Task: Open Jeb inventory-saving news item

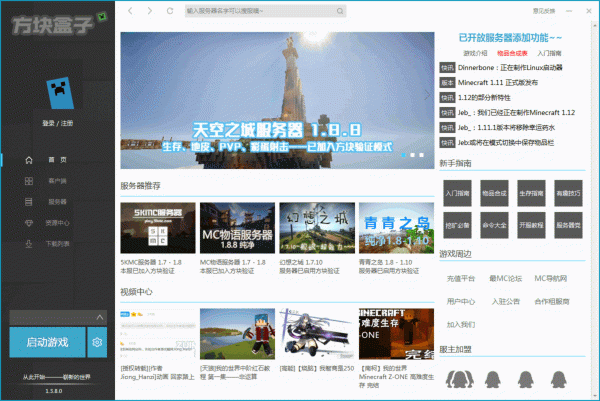Action: point(506,143)
